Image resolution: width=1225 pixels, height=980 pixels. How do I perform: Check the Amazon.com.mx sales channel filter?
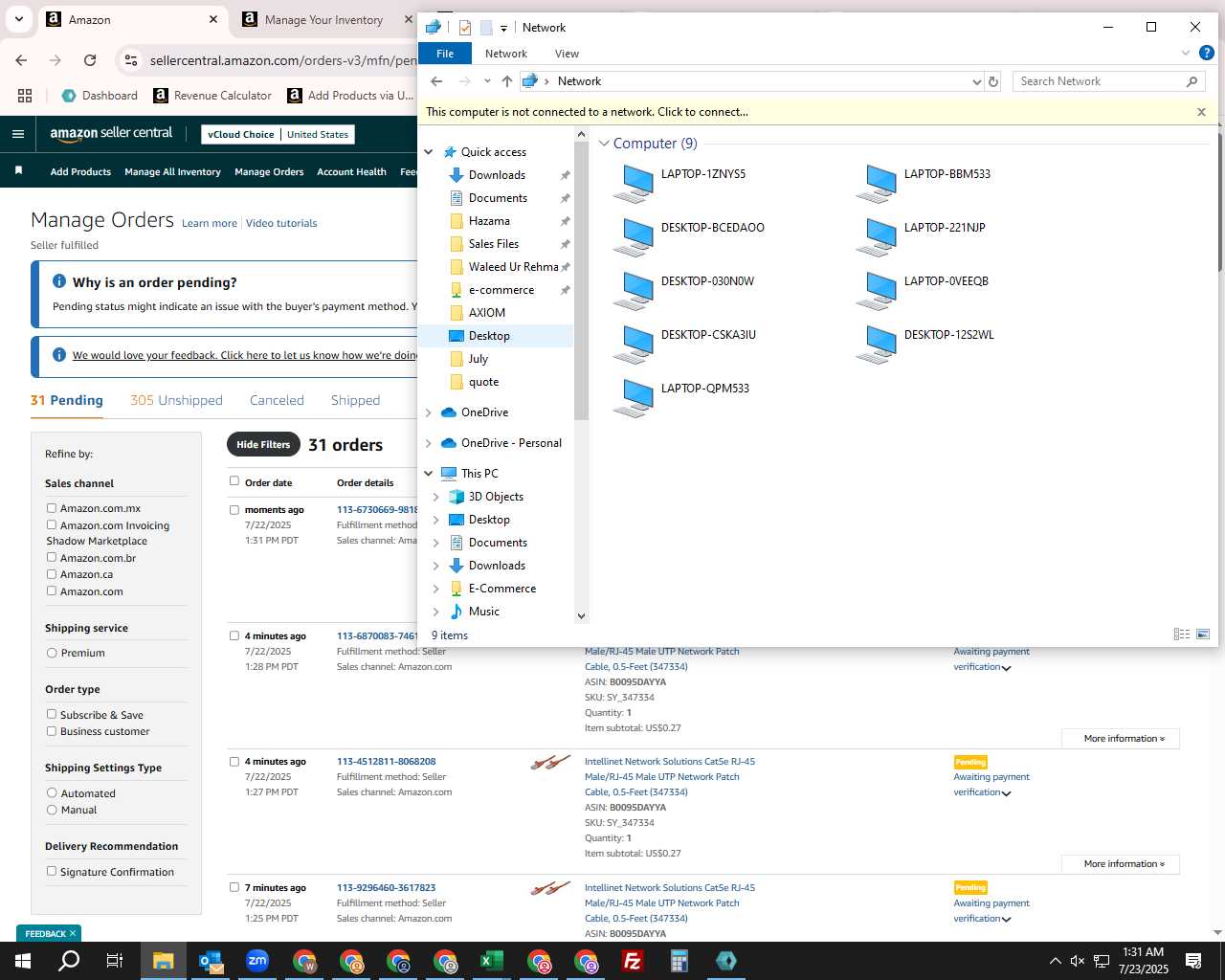(x=52, y=508)
